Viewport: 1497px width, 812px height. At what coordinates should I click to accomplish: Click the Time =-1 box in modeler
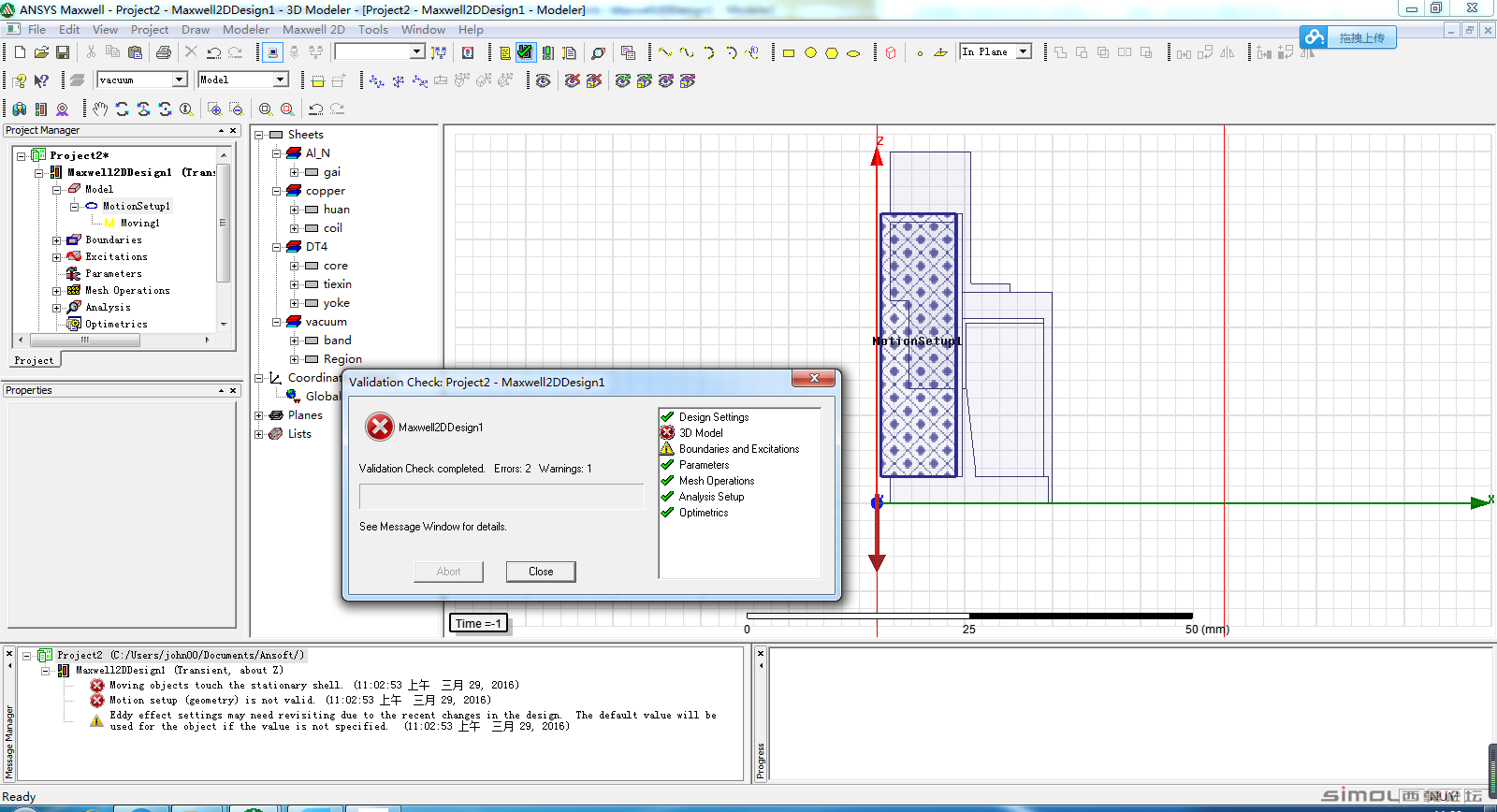click(x=478, y=623)
